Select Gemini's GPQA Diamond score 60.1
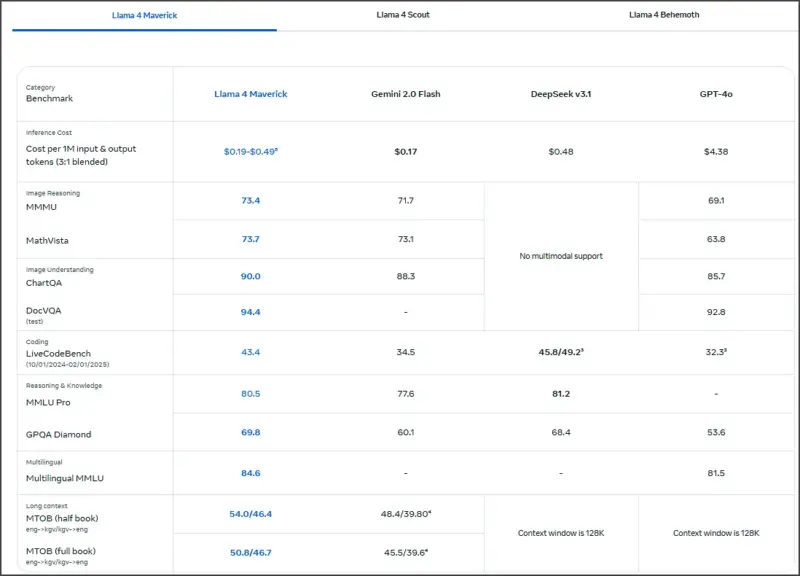The height and width of the screenshot is (576, 800). coord(406,432)
